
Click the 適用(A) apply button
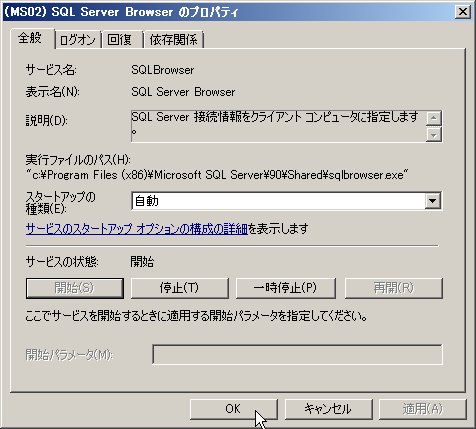click(423, 409)
